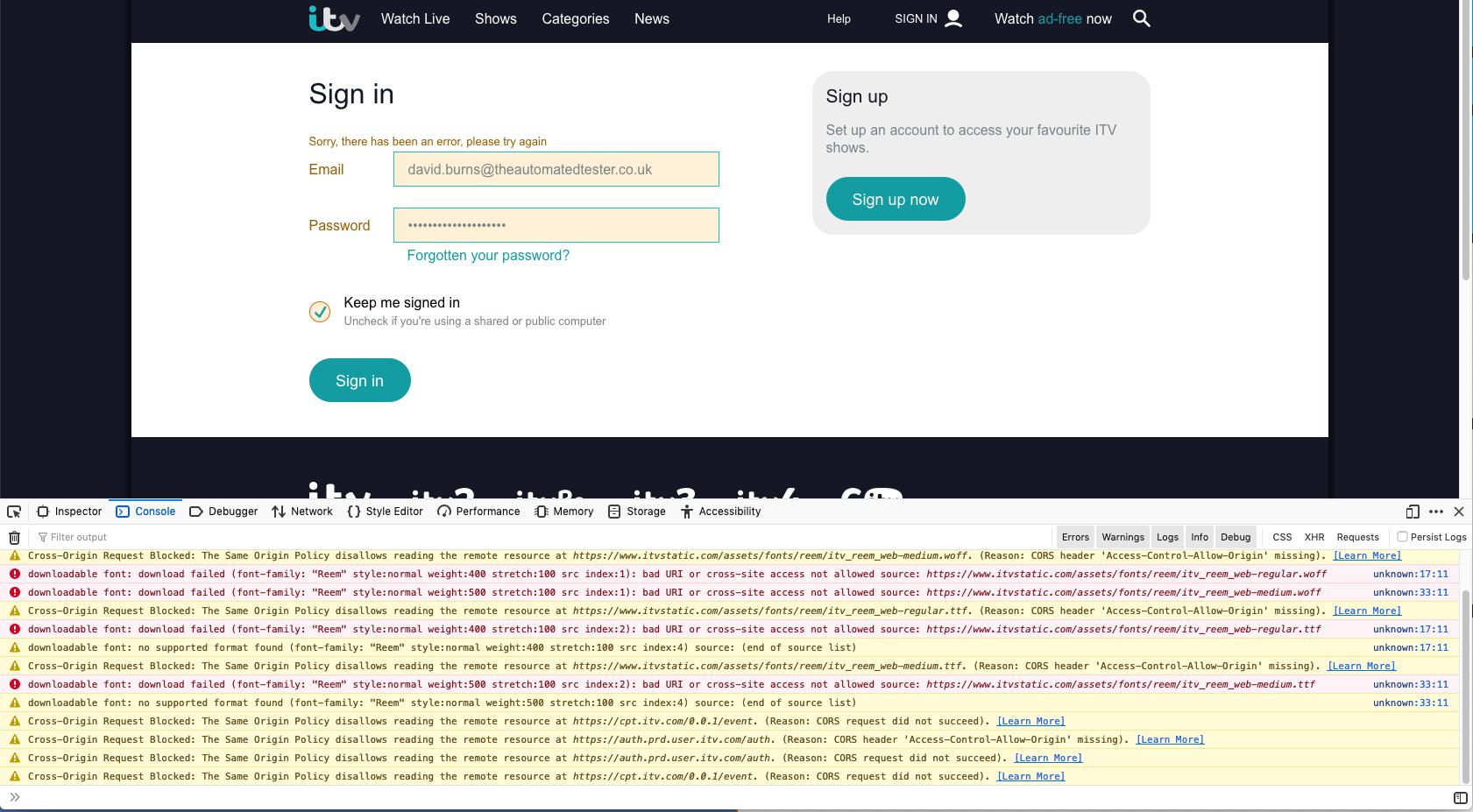Uncheck Keep me signed in
The height and width of the screenshot is (812, 1473).
click(320, 311)
